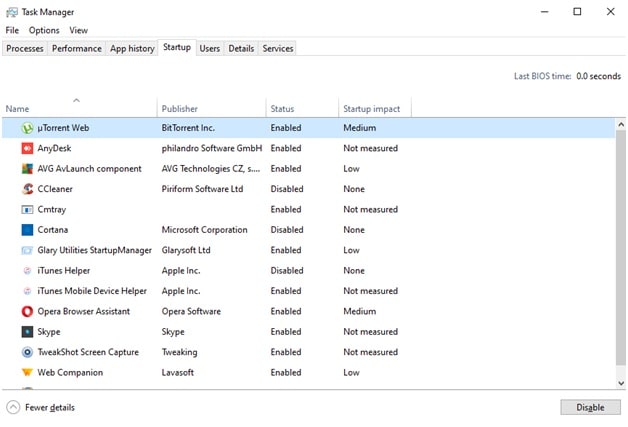
Task: Select the Cortana entry name
Action: click(53, 230)
